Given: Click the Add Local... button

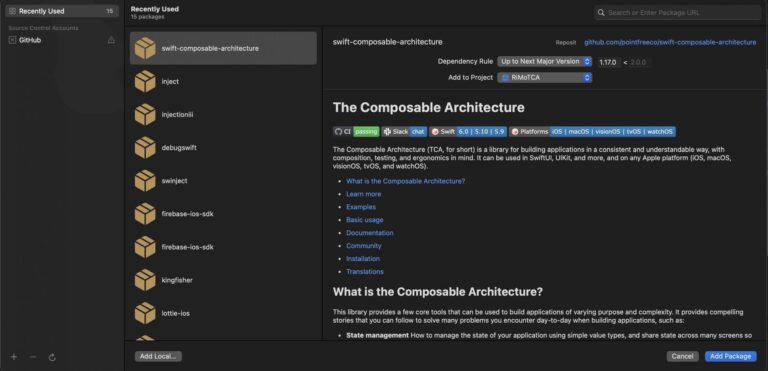Looking at the screenshot, I should click(158, 356).
